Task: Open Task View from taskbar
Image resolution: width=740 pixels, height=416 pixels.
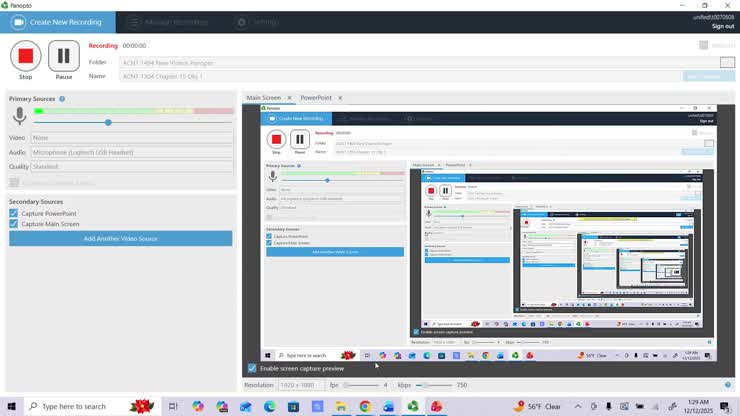Action: tap(173, 407)
